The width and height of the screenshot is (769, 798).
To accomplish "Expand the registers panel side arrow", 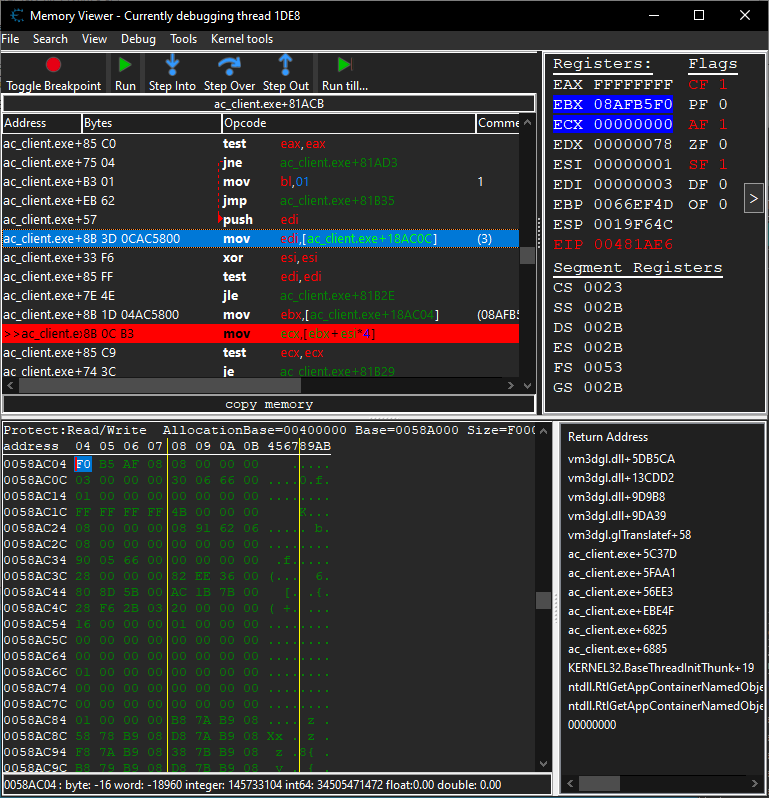I will [753, 199].
